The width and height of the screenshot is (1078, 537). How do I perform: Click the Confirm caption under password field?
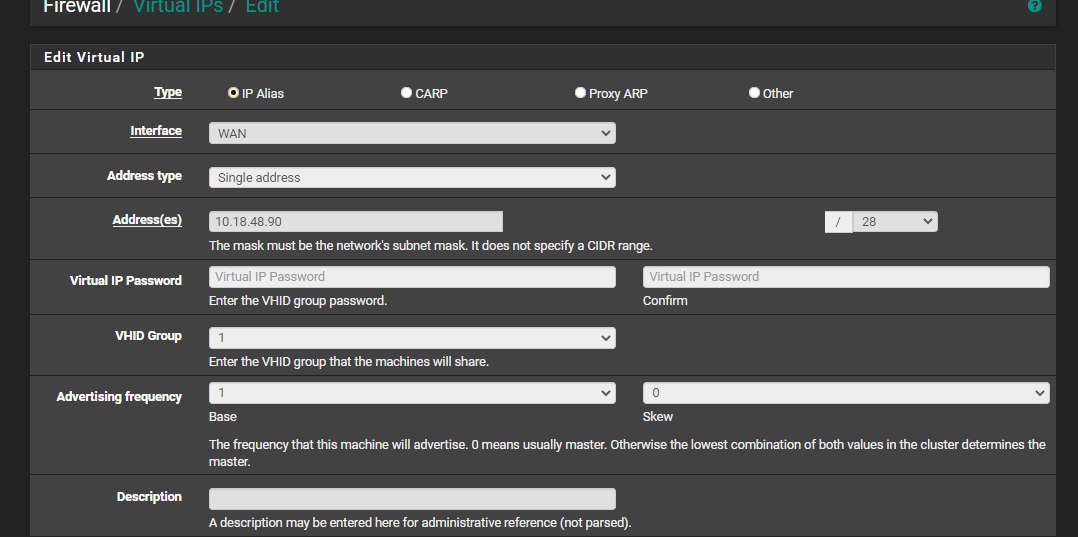pyautogui.click(x=665, y=300)
